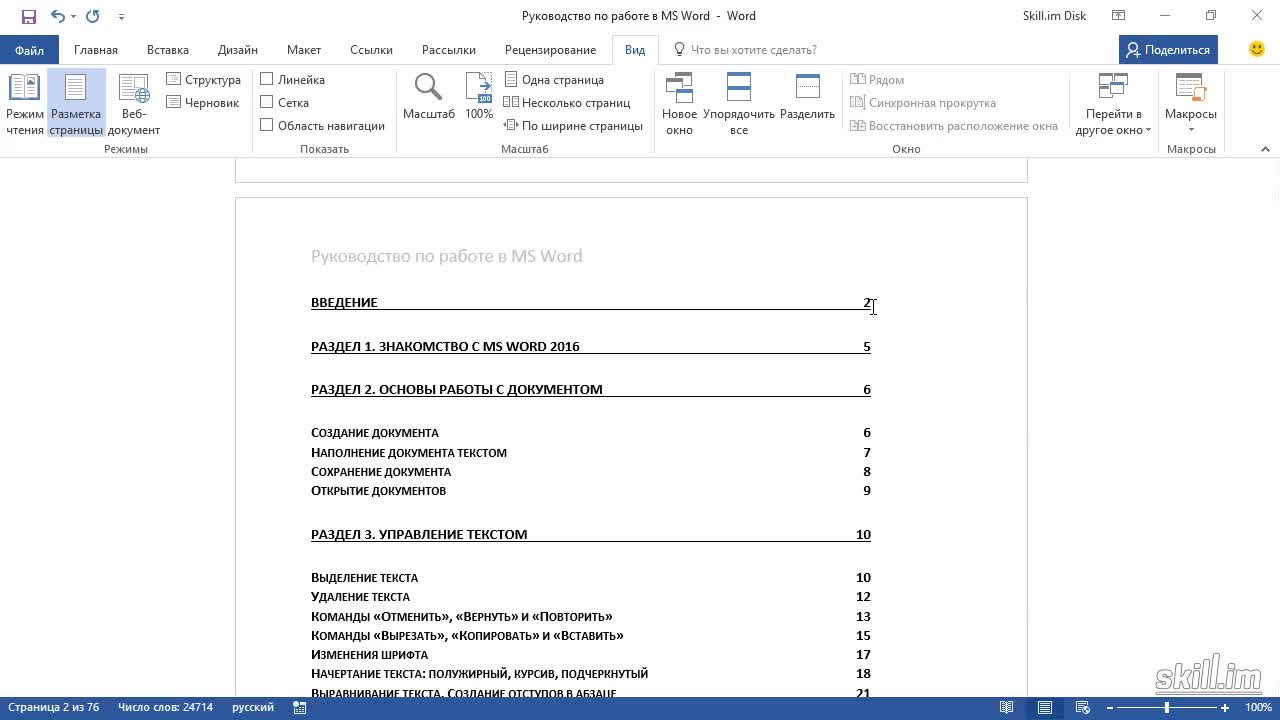The width and height of the screenshot is (1280, 720).
Task: Open the Дизайн tab
Action: coord(238,50)
